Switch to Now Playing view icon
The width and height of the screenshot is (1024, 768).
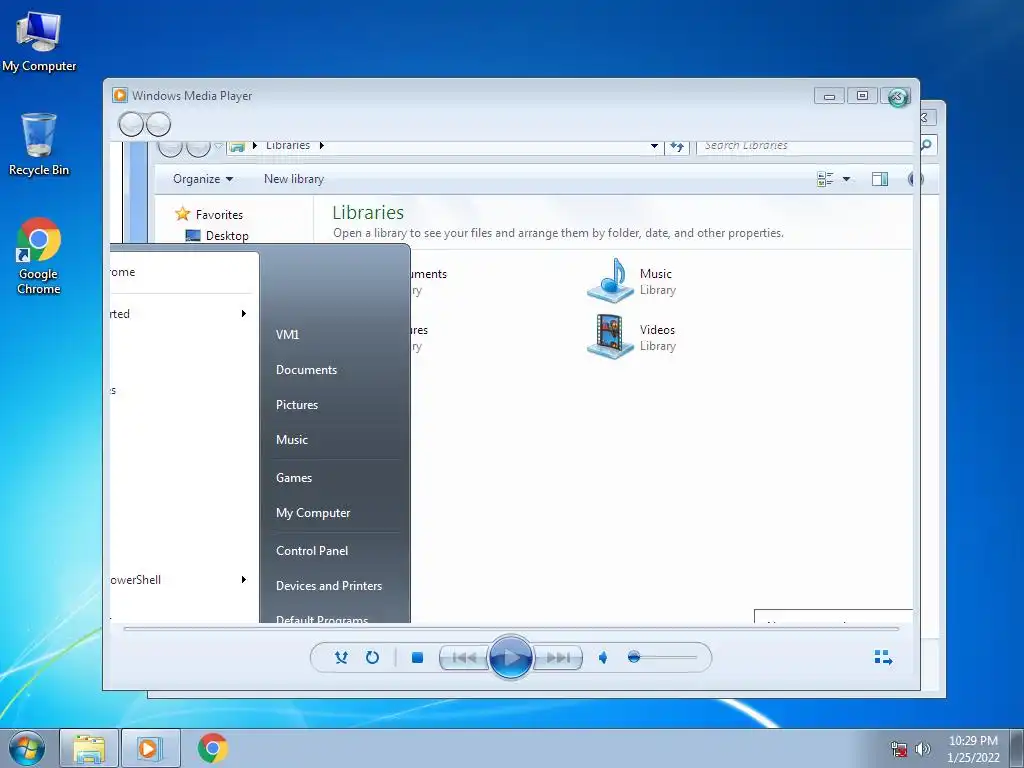pyautogui.click(x=883, y=658)
